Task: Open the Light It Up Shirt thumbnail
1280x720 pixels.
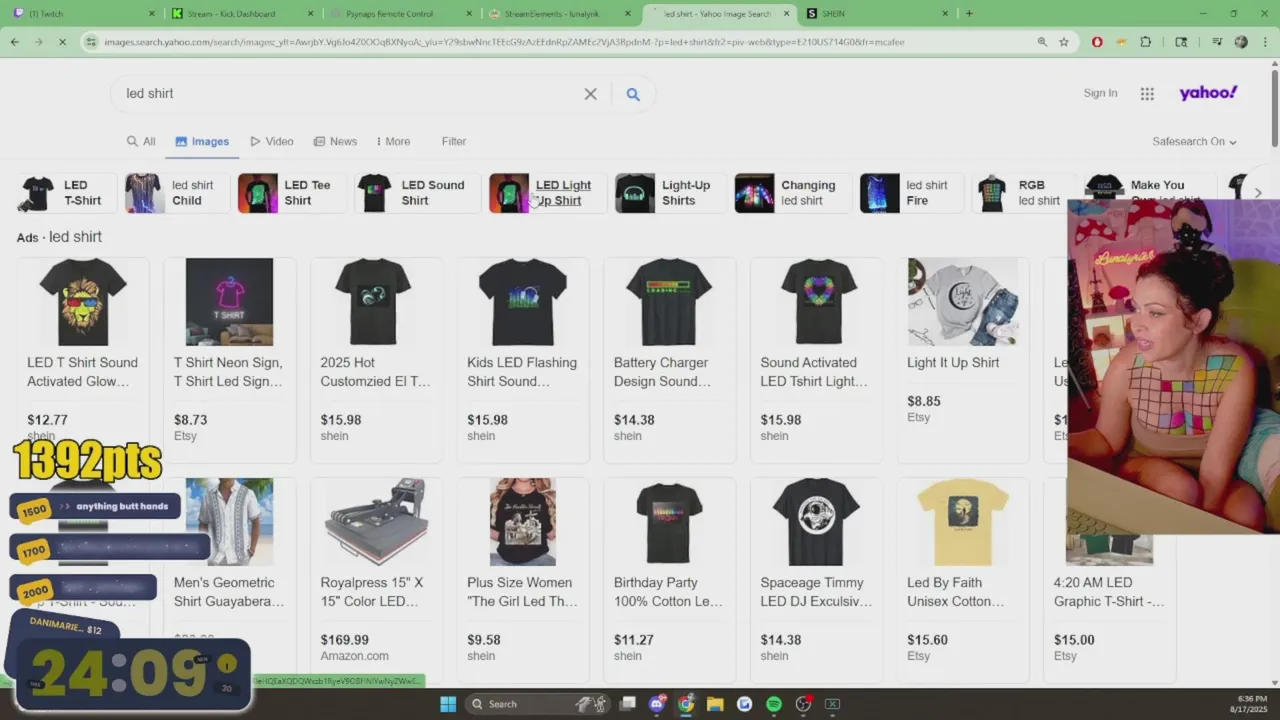Action: point(963,302)
